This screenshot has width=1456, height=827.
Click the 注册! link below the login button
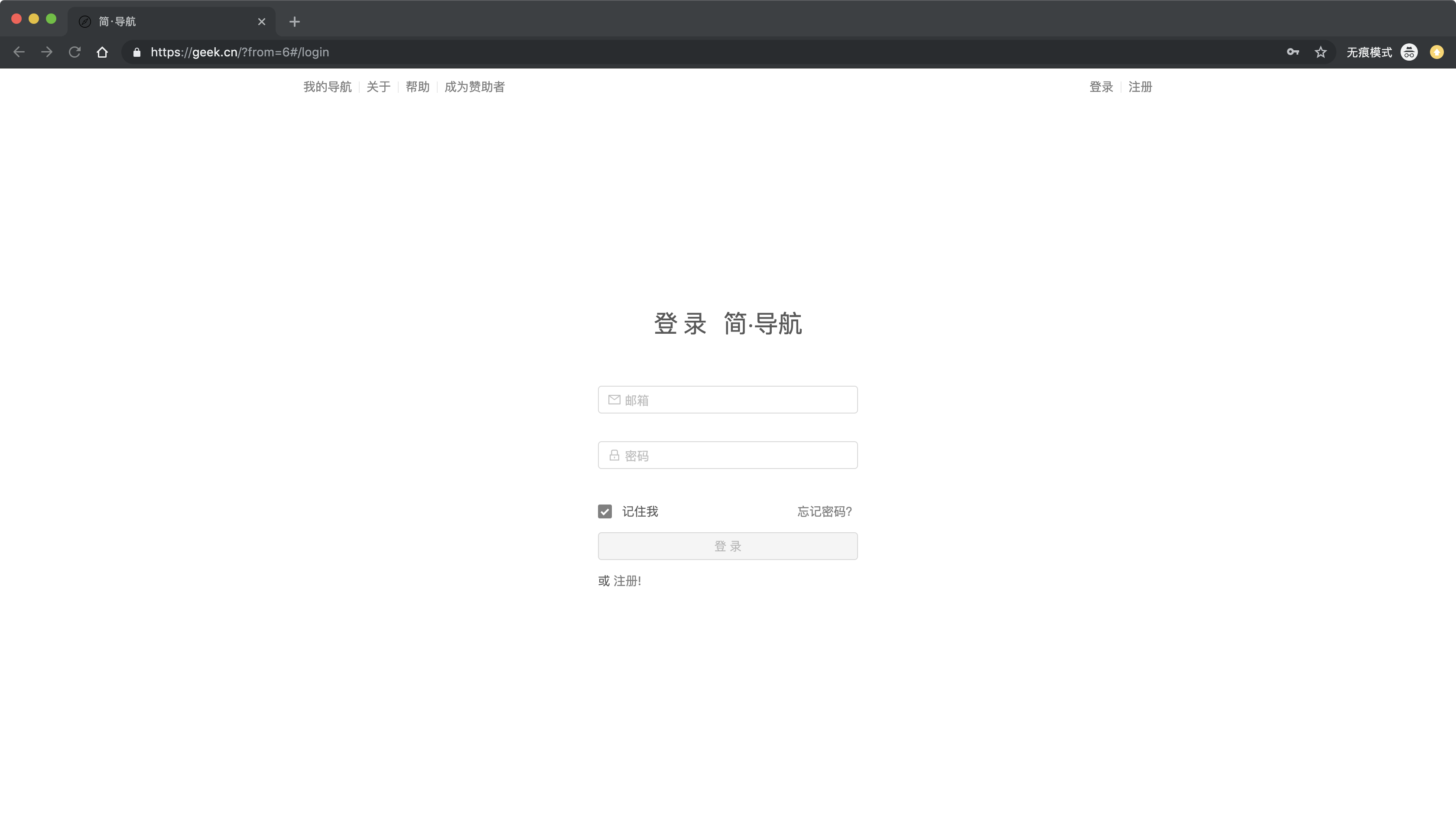coord(627,581)
